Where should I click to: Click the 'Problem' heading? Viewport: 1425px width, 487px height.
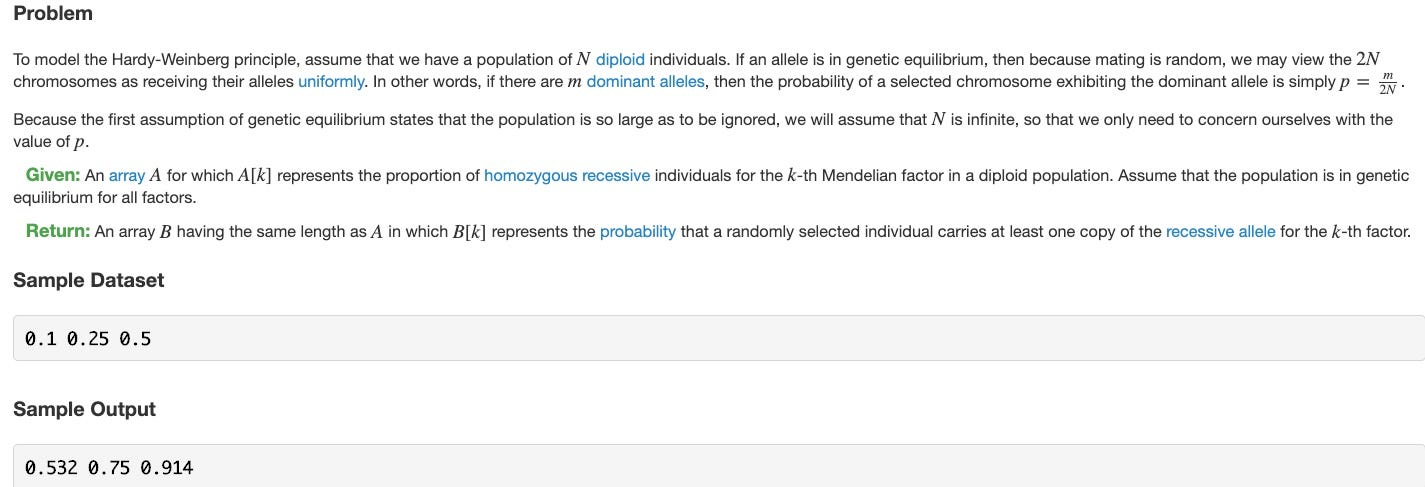point(53,13)
